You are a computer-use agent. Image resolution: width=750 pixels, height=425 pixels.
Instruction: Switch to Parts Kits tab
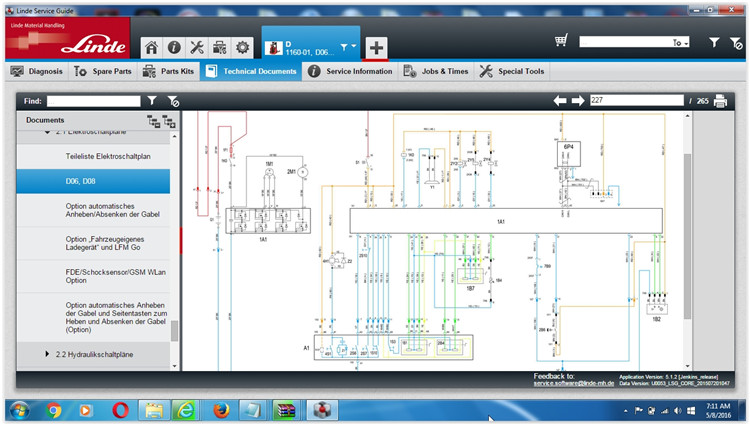[x=169, y=71]
